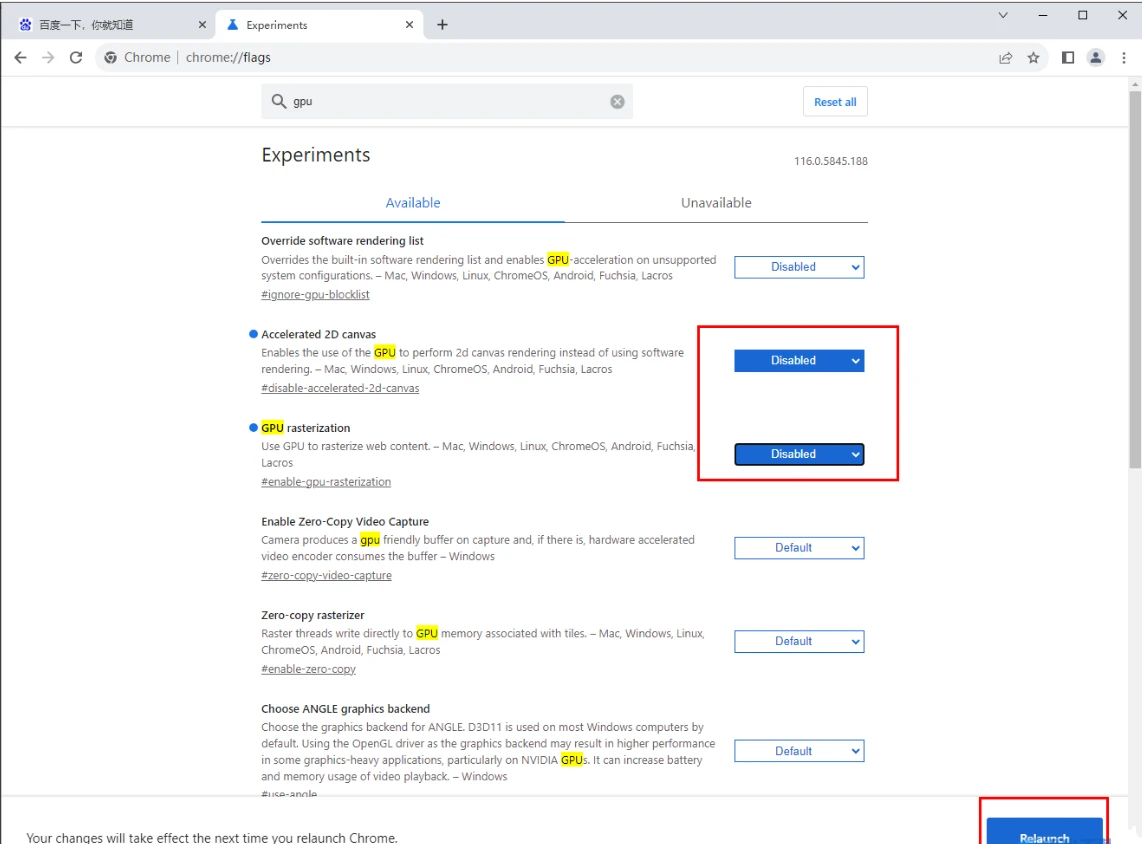Click blue modified dot beside GPU rasterization
Image resolution: width=1142 pixels, height=844 pixels.
coord(253,428)
